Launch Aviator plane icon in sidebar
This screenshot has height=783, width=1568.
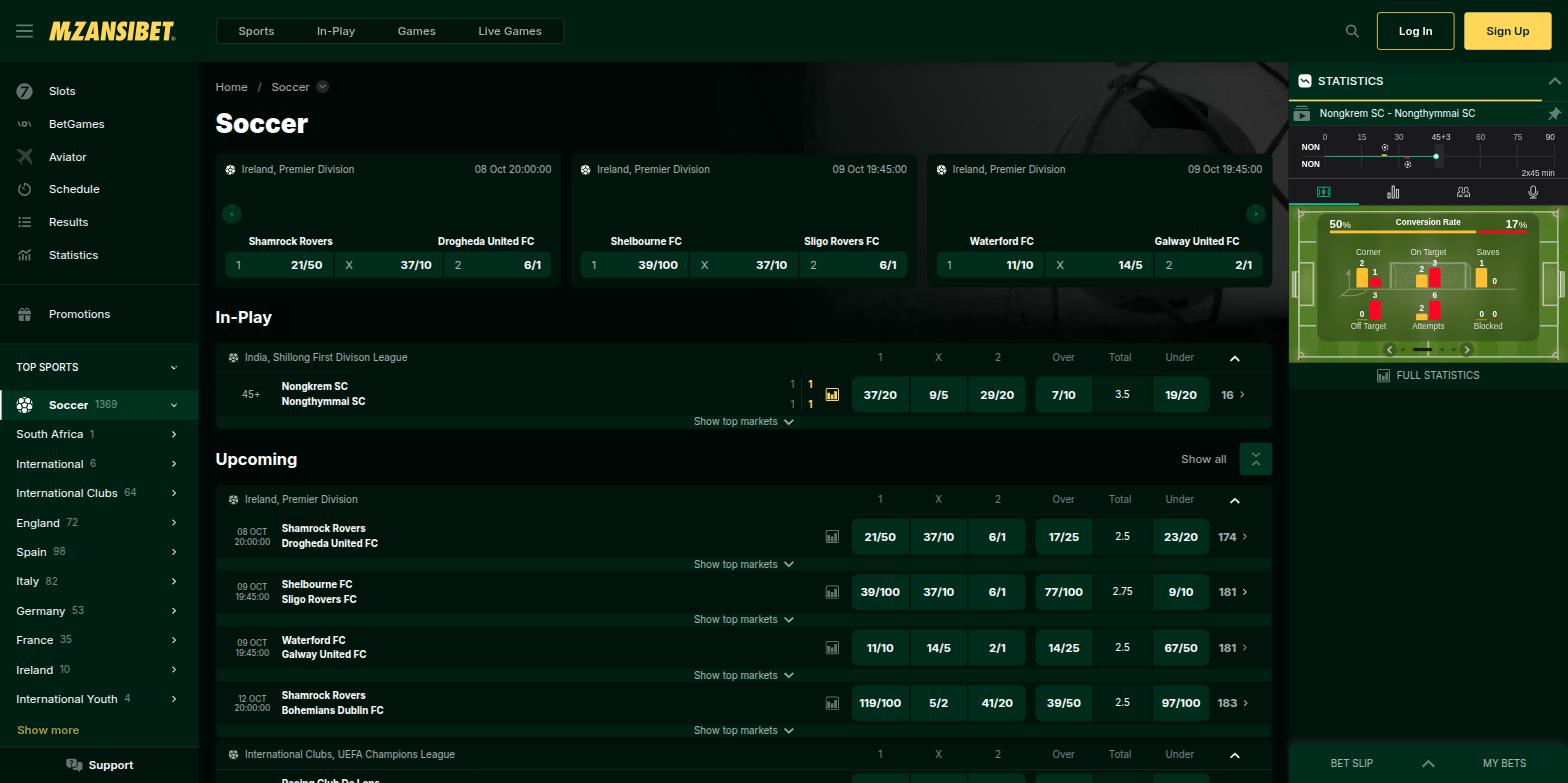25,157
